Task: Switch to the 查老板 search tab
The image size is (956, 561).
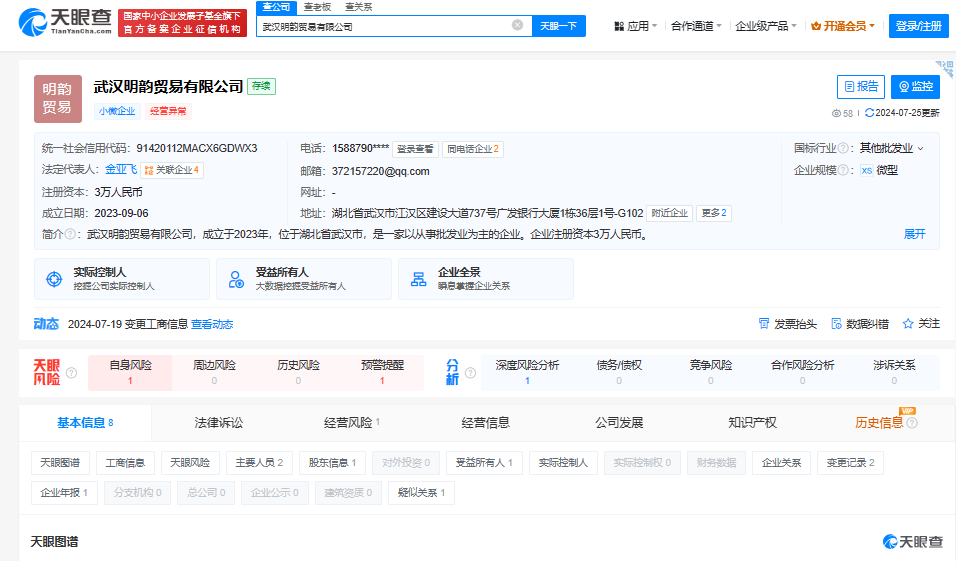Action: coord(317,7)
